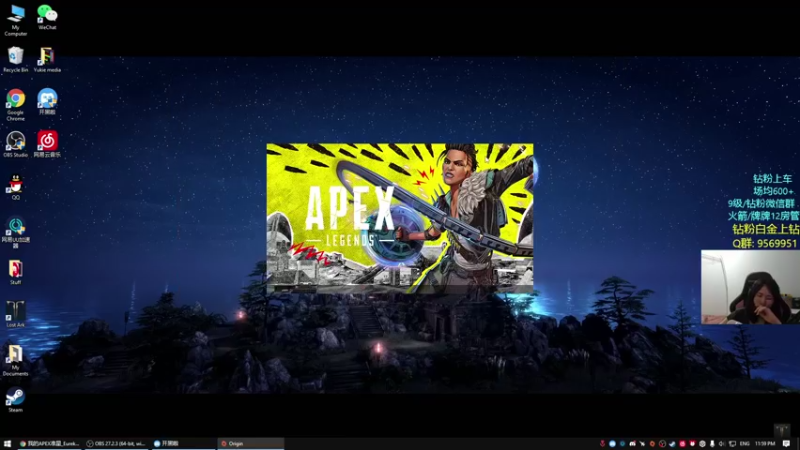Viewport: 800px width, 450px height.
Task: Click the Apex Legends splash image
Action: pos(400,218)
